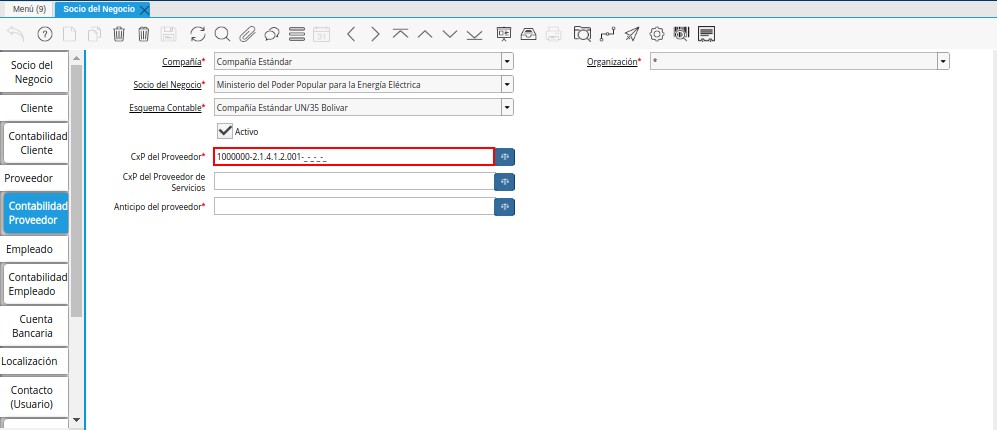Click the CxP del Proveedor account field
Viewport: 997px width, 430px height.
point(354,156)
